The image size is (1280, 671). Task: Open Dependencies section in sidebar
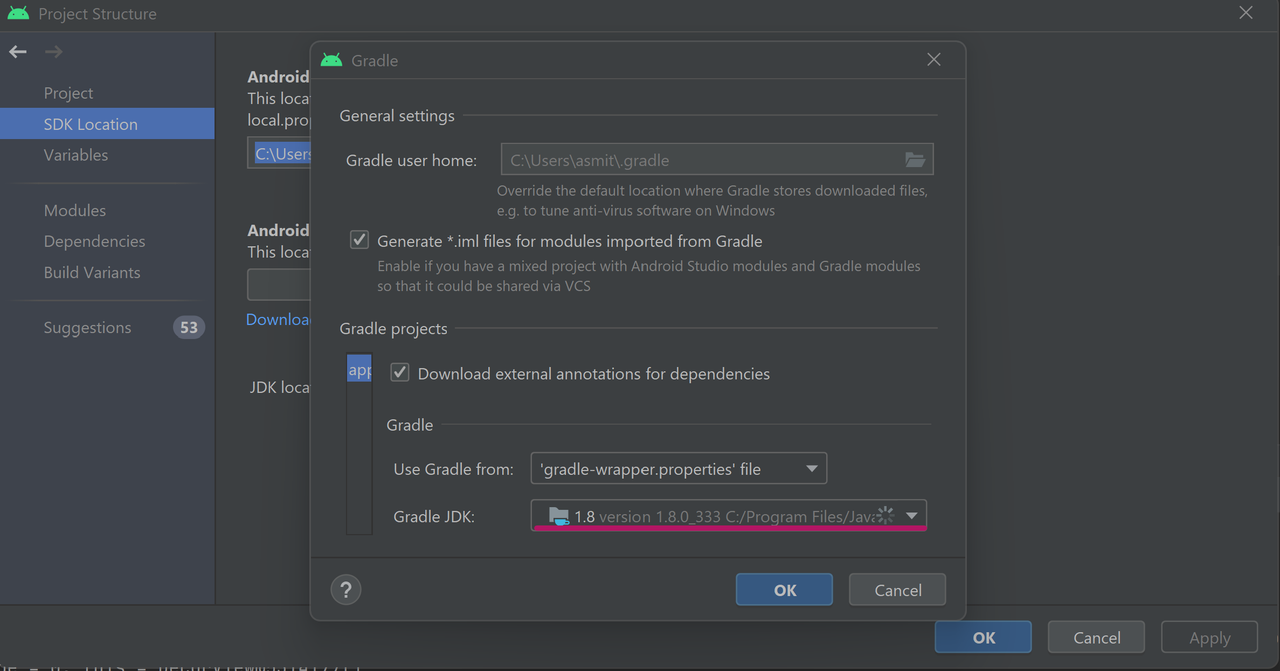tap(94, 241)
